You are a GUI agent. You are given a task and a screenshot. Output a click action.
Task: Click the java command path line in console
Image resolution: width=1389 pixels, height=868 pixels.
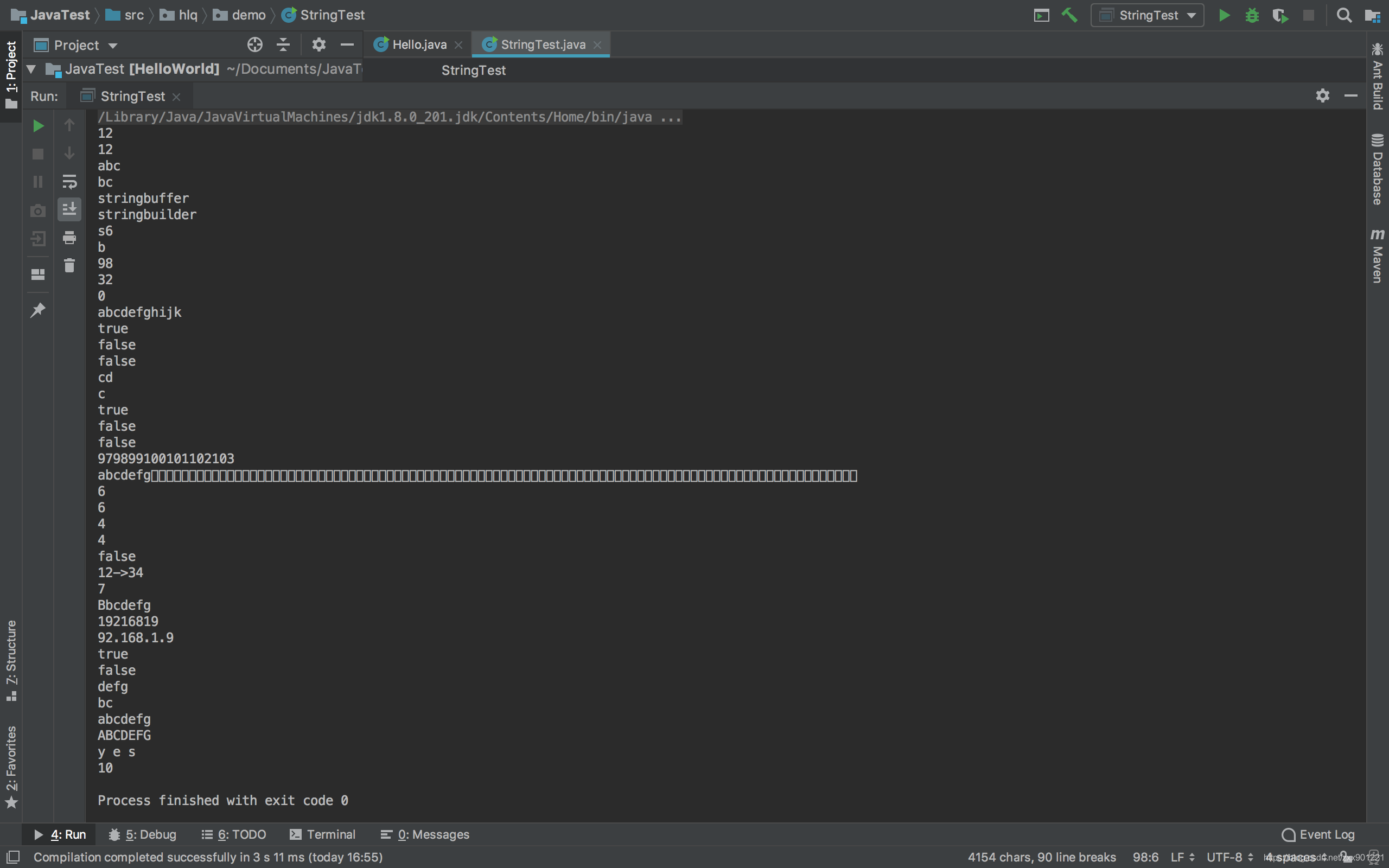coord(389,117)
